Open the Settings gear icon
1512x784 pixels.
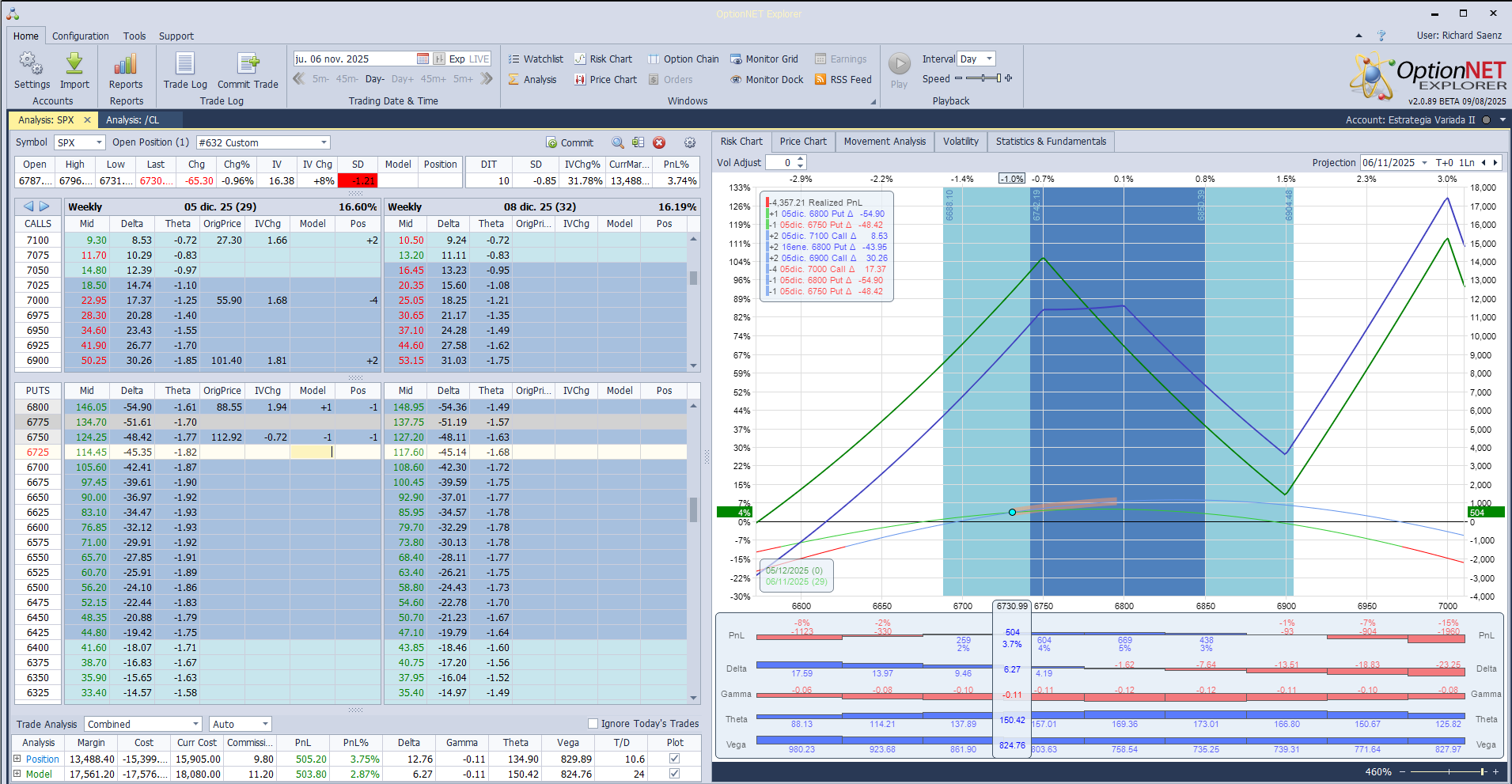tap(31, 64)
